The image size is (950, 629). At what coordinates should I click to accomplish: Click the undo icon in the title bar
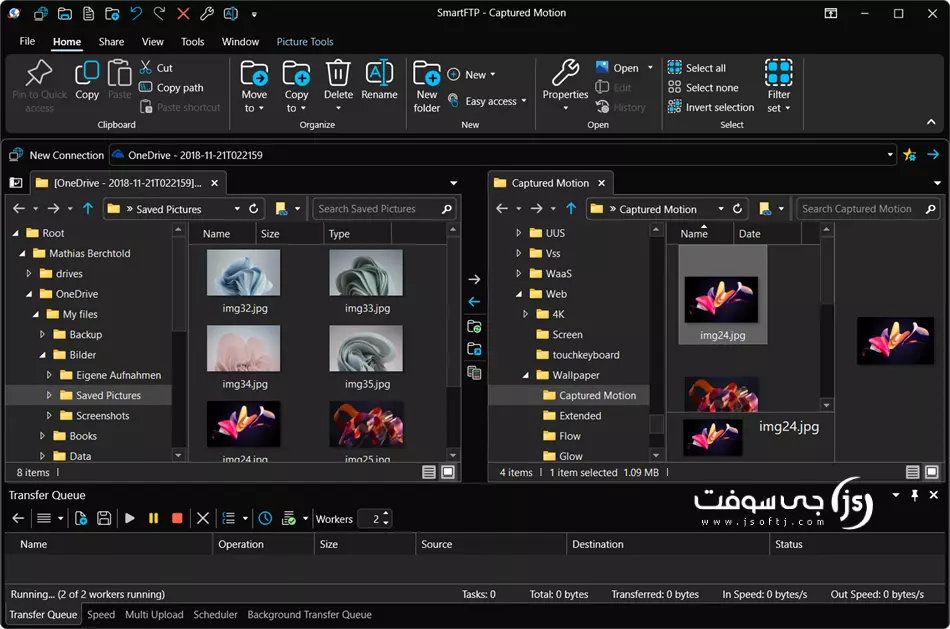(136, 13)
